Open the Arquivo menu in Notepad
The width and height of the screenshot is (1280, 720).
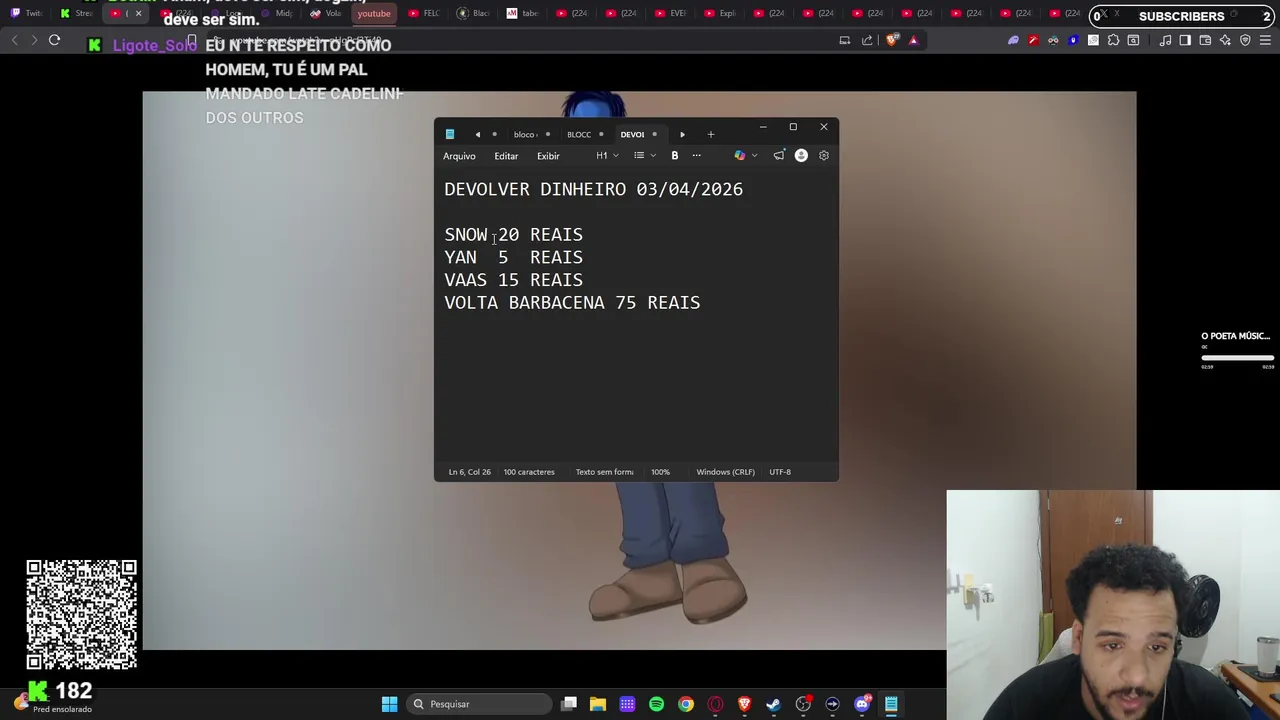[459, 156]
